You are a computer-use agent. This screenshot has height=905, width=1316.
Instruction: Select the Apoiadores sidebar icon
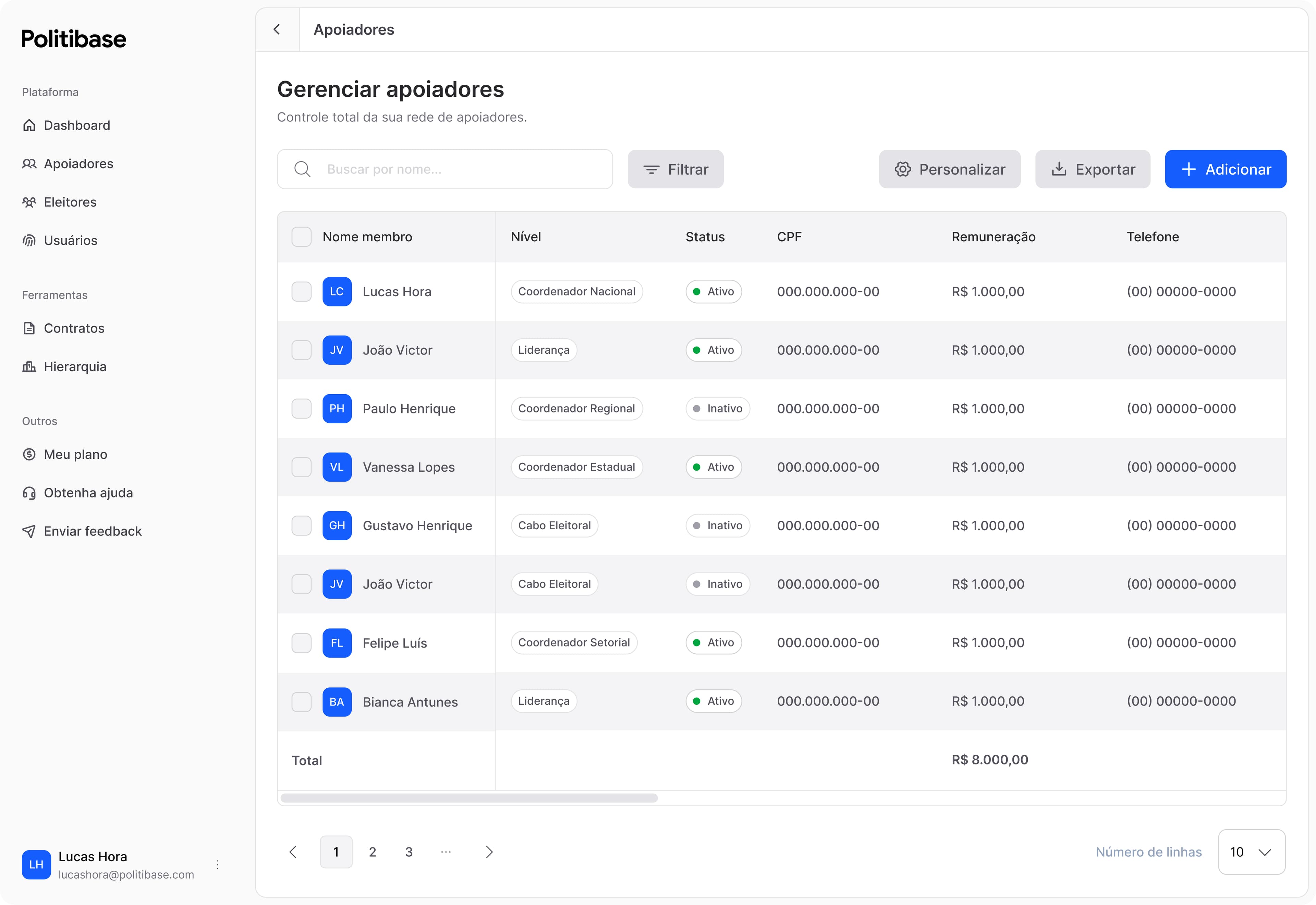(x=29, y=163)
